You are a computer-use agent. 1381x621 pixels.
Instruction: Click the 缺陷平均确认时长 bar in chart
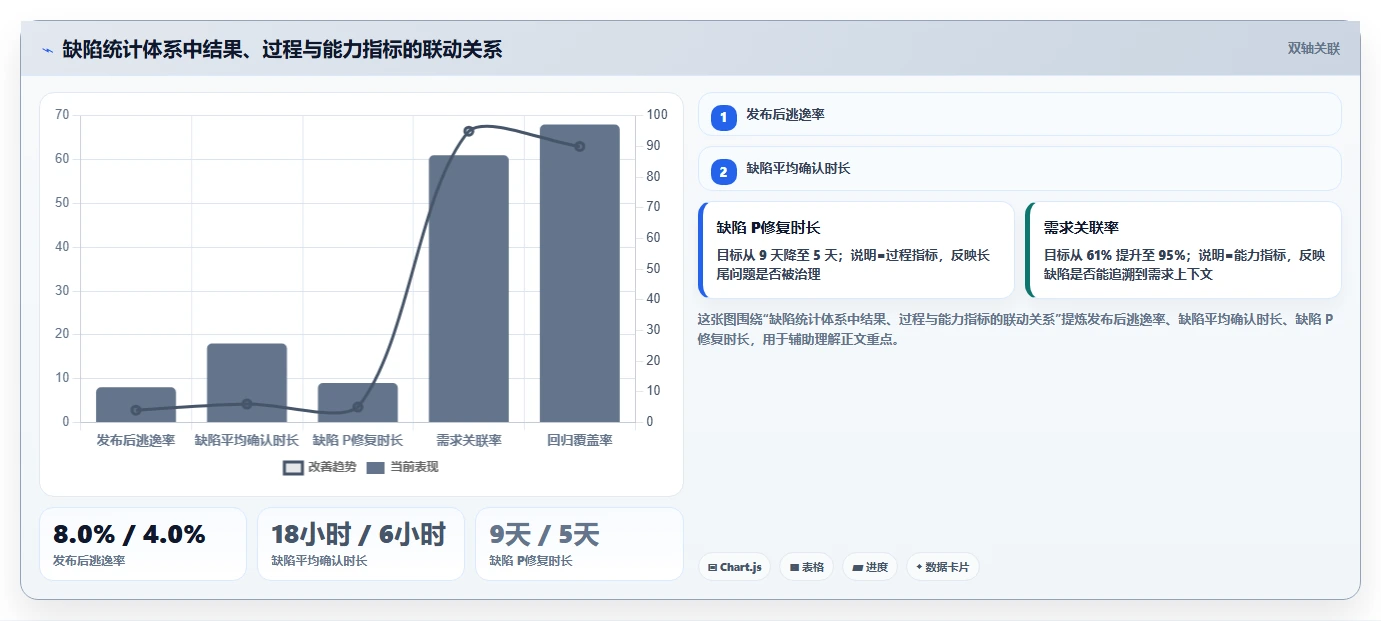pyautogui.click(x=247, y=383)
